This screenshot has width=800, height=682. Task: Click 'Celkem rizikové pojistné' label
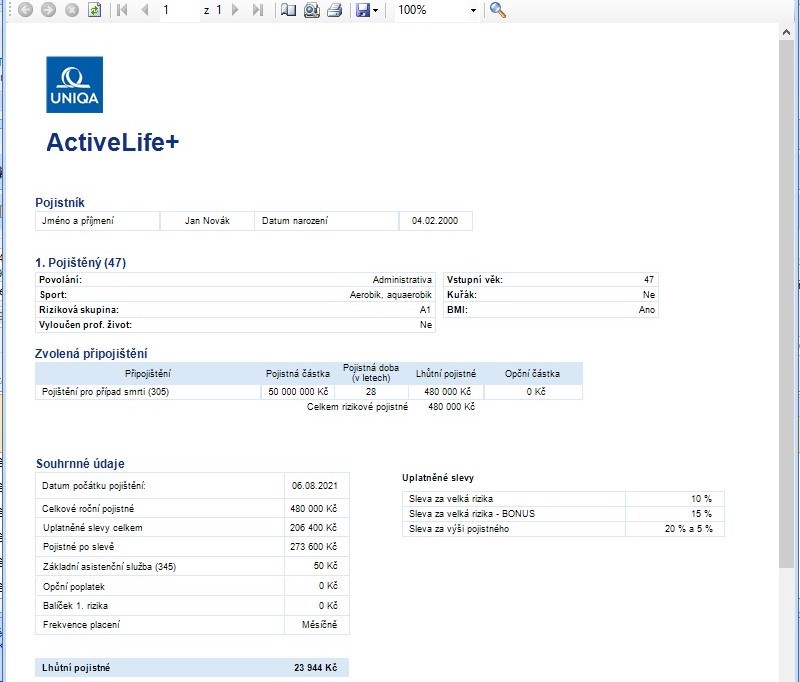pos(357,407)
